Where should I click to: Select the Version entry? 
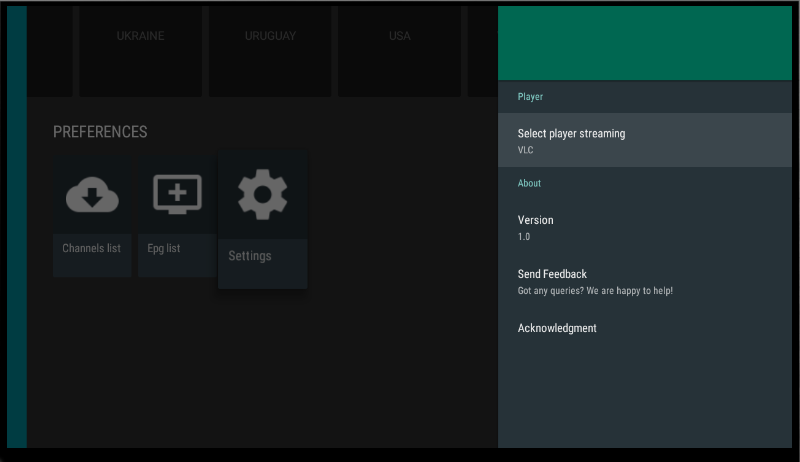click(645, 227)
